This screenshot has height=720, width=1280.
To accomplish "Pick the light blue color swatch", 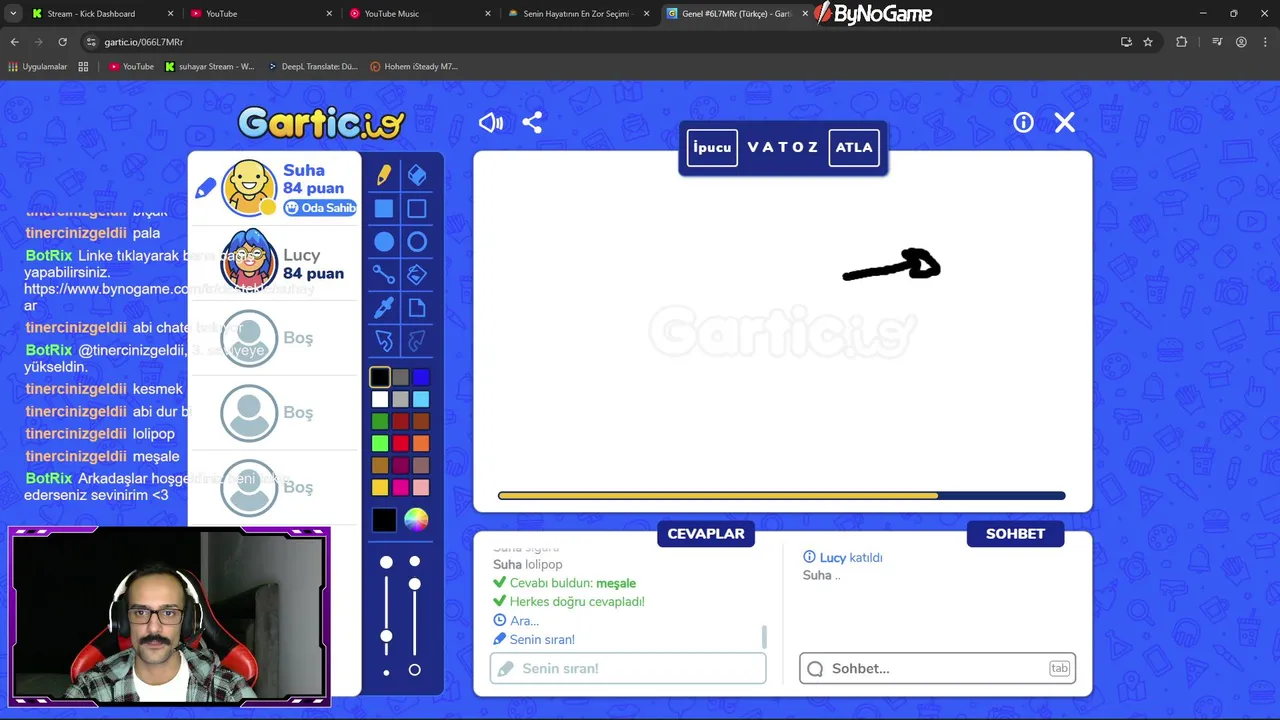I will (421, 399).
